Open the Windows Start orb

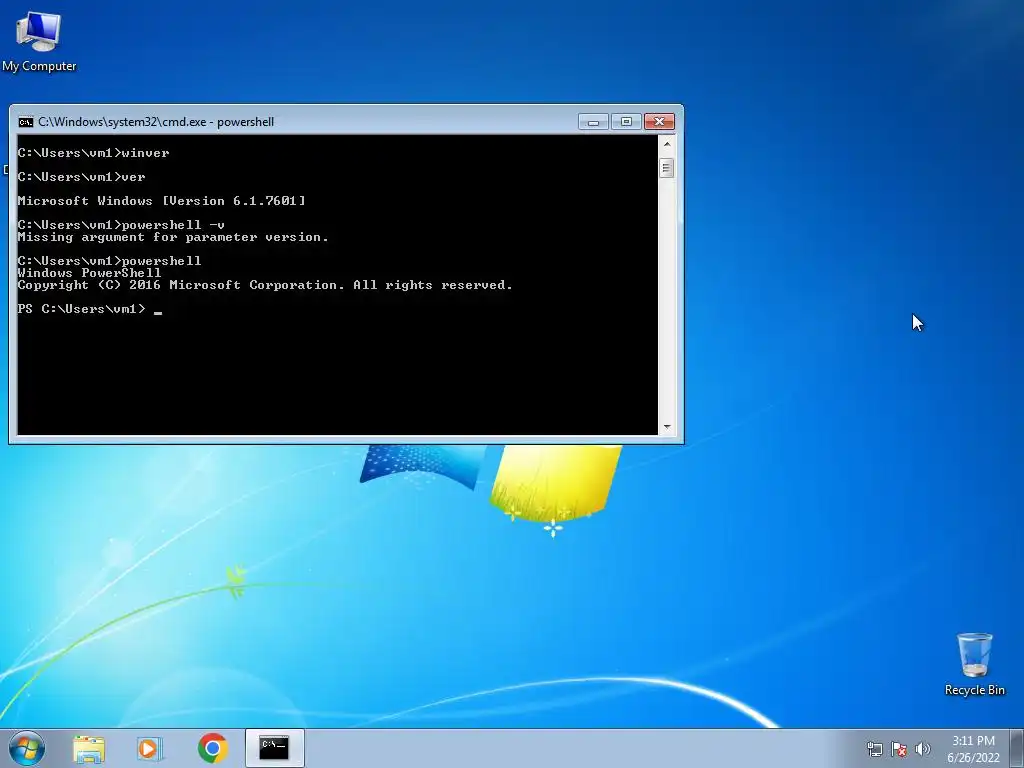pyautogui.click(x=27, y=748)
